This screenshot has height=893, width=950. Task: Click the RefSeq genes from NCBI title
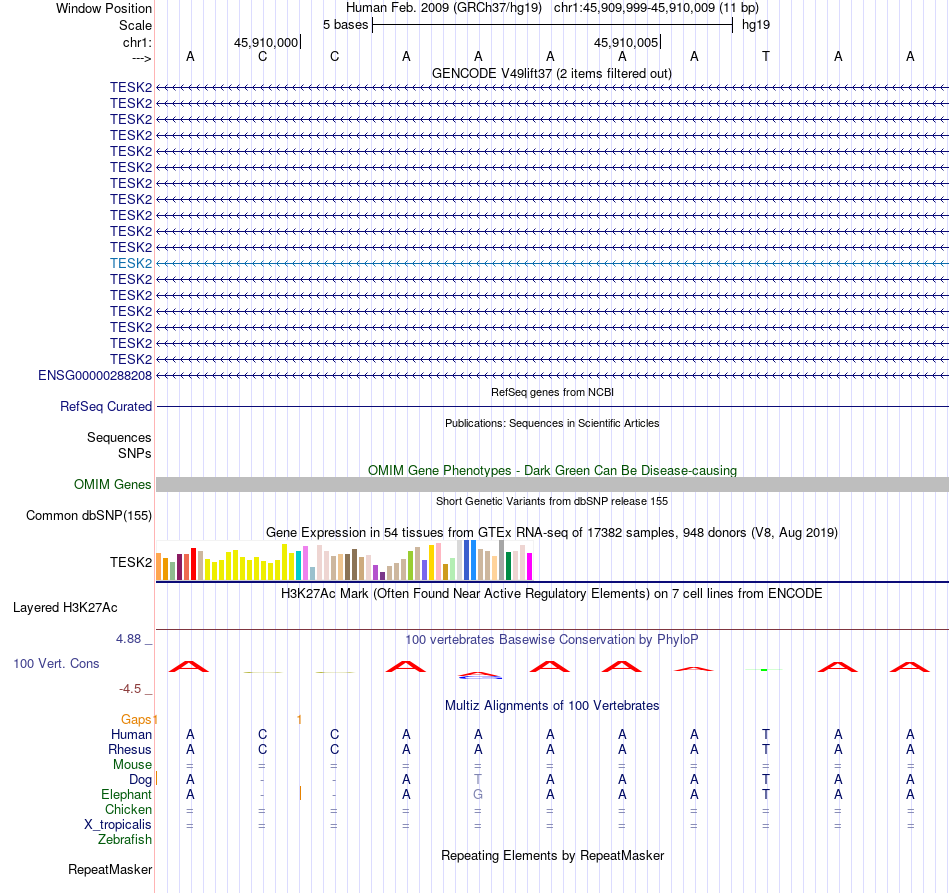coord(552,392)
